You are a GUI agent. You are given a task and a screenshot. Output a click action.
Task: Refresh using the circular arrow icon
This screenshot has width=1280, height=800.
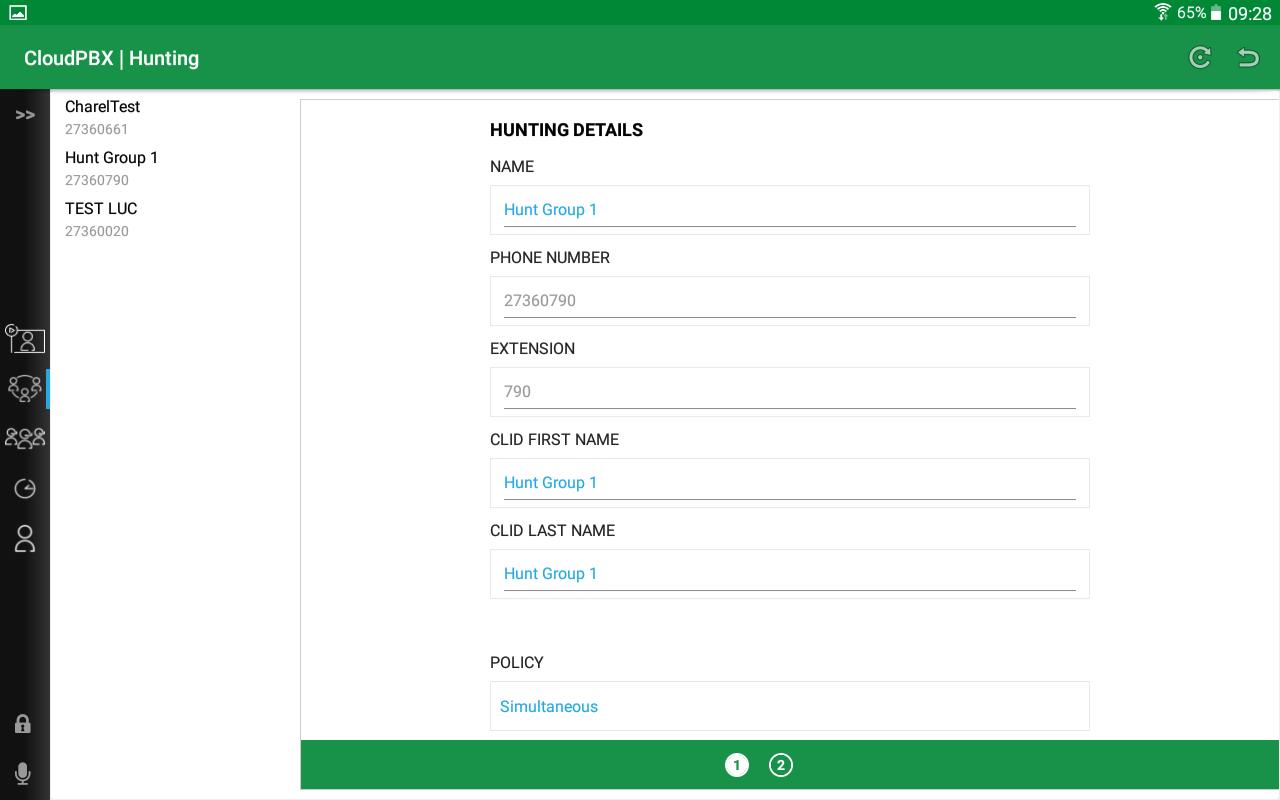pos(1200,57)
